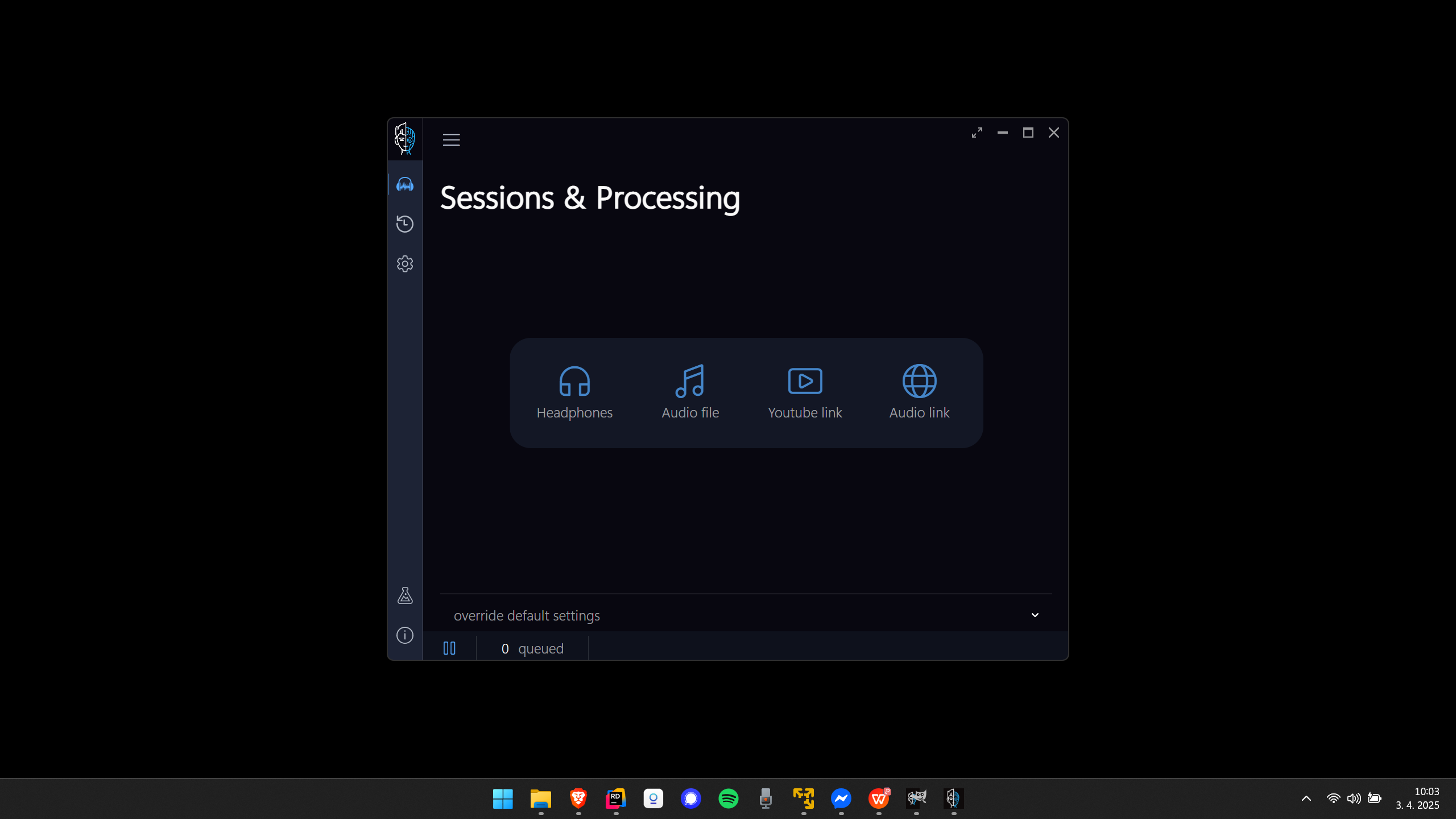The image size is (1456, 819).
Task: Pick the Audio link globe icon
Action: (x=919, y=381)
